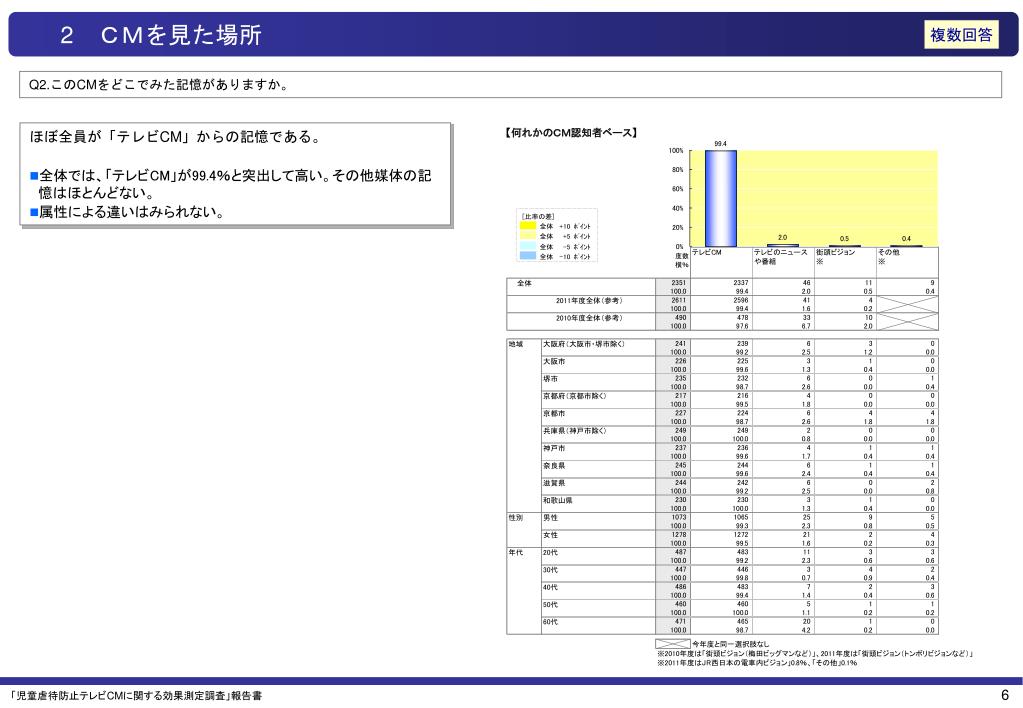Click the '40代' row label

pyautogui.click(x=550, y=587)
